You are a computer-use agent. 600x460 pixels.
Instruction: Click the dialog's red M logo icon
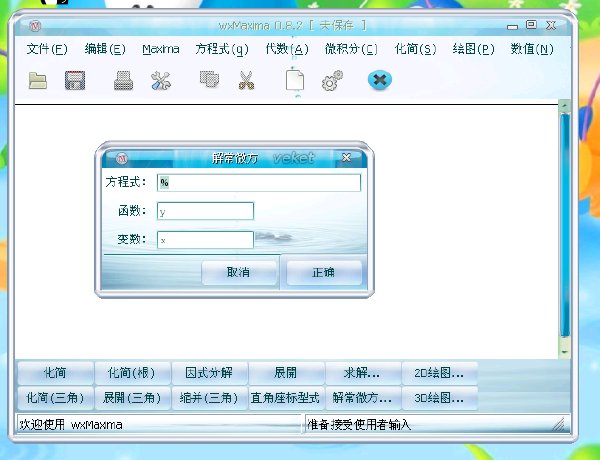click(x=122, y=158)
